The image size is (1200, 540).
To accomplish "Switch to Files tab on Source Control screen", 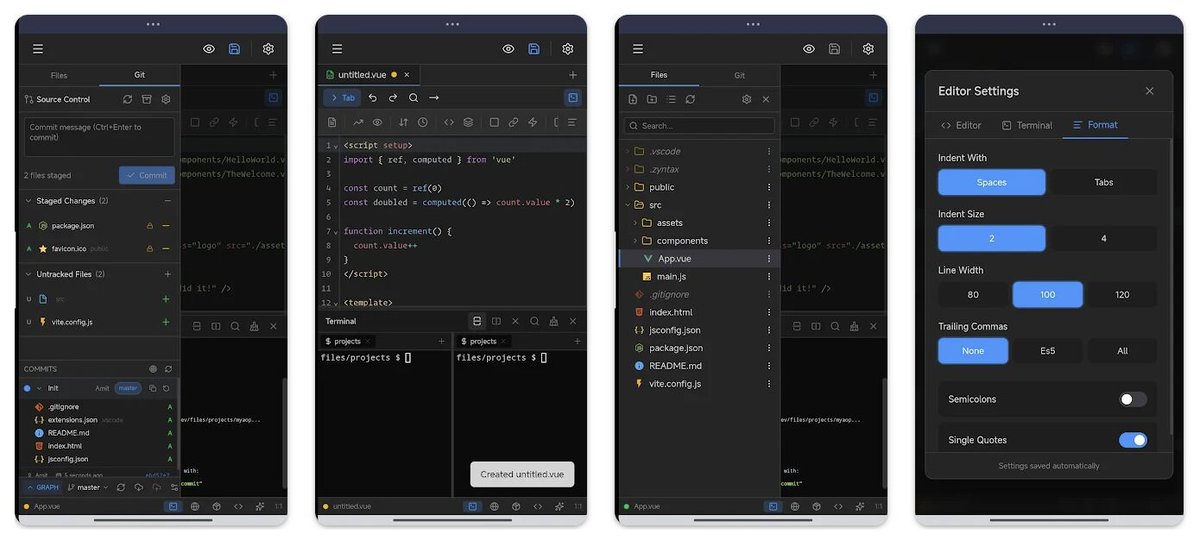I will point(59,75).
